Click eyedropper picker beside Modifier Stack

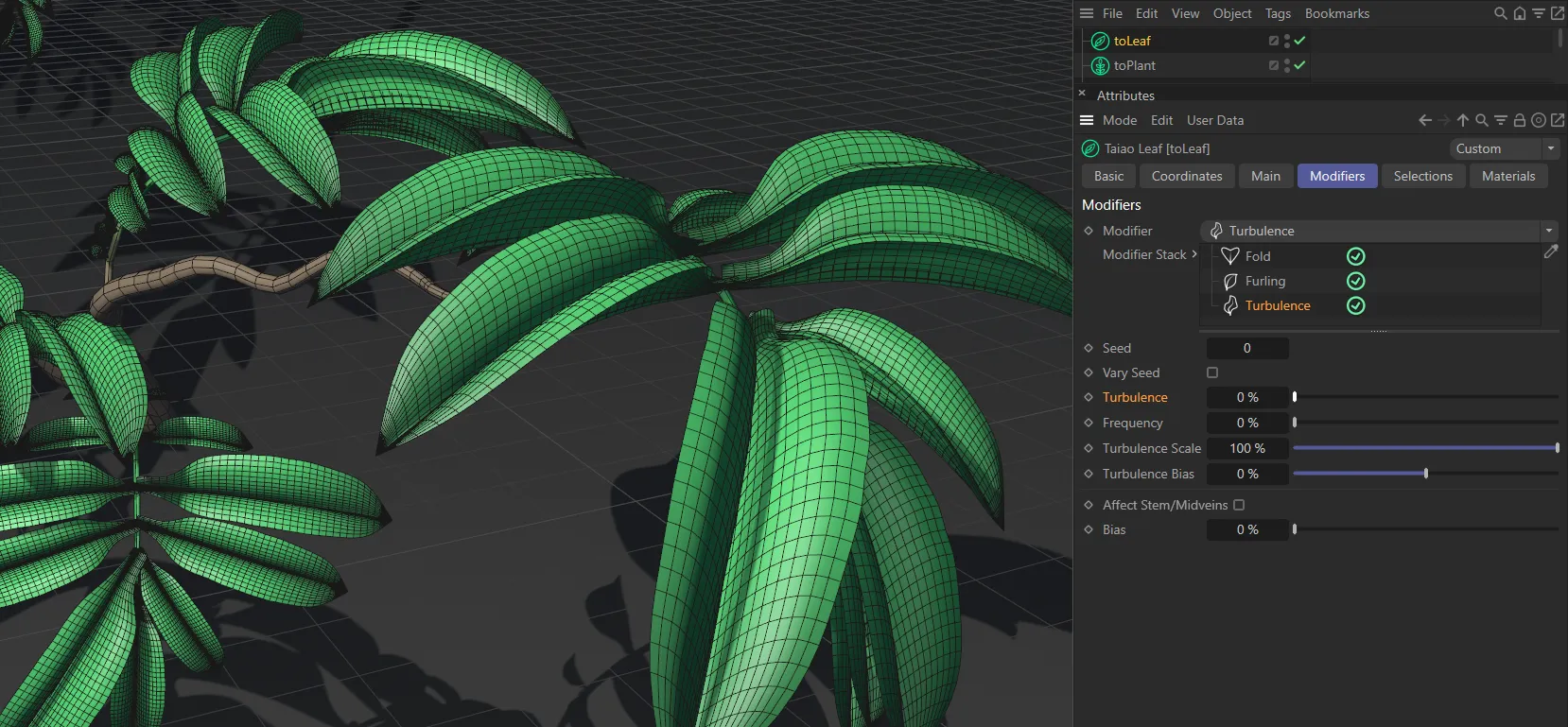coord(1551,251)
